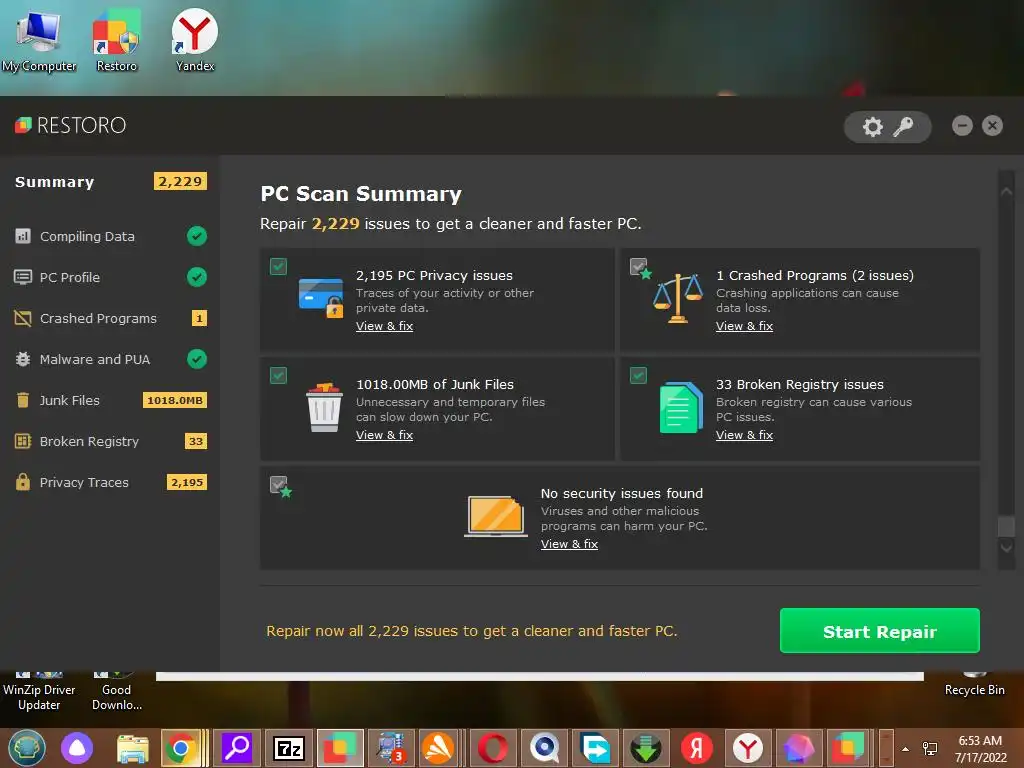Open Malware and PUA section
Image resolution: width=1024 pixels, height=768 pixels.
[x=110, y=359]
